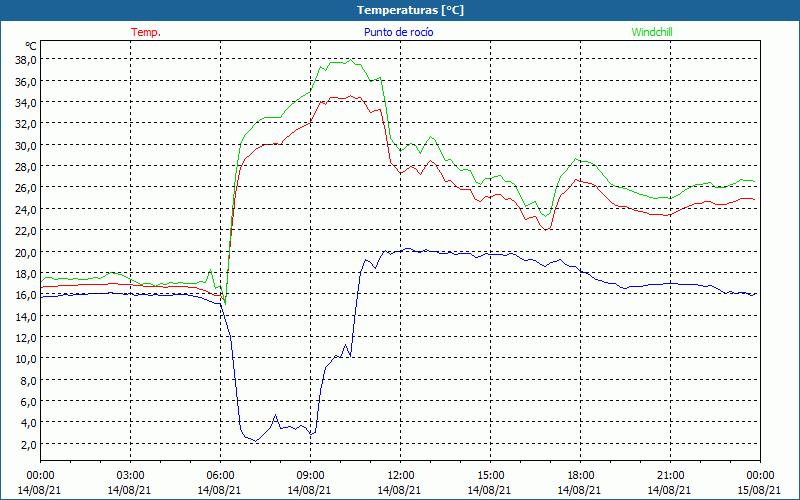Screen dimensions: 800x500
Task: Click the 4,0 y-axis value
Action: [28, 422]
